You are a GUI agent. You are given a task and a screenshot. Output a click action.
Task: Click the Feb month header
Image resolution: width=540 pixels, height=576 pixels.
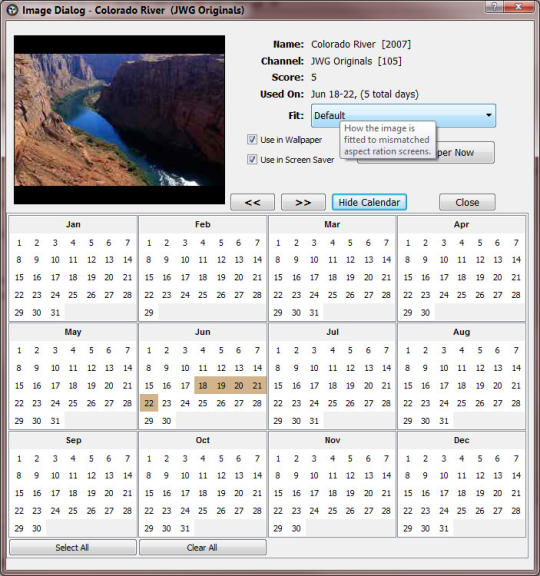(x=203, y=224)
